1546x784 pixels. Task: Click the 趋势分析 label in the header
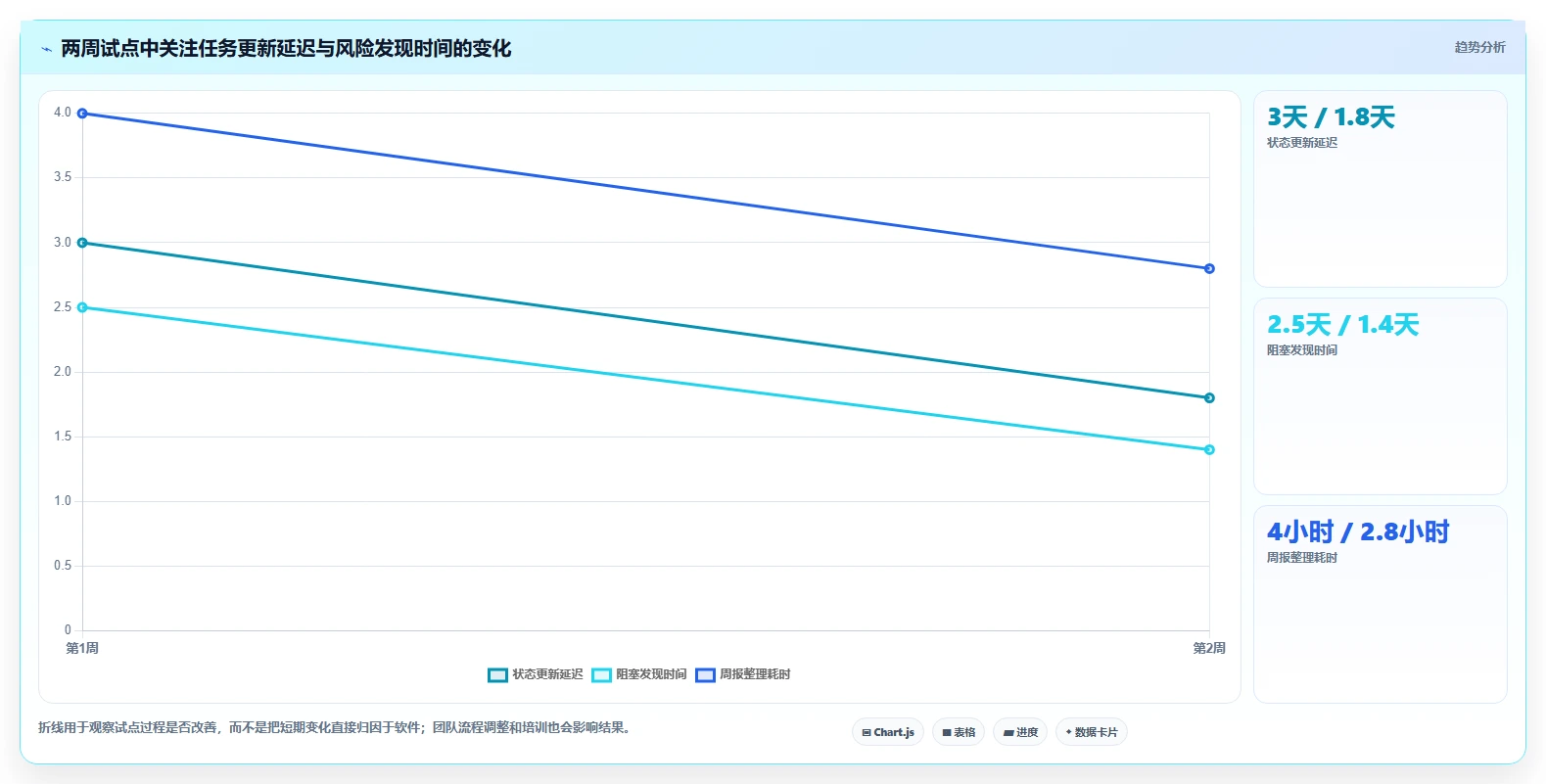(1479, 47)
